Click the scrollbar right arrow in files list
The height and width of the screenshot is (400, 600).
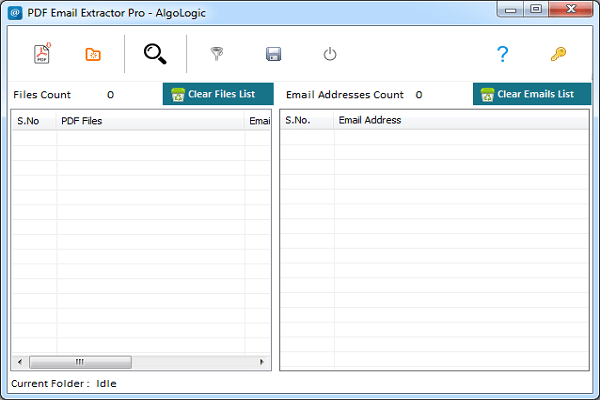[262, 362]
